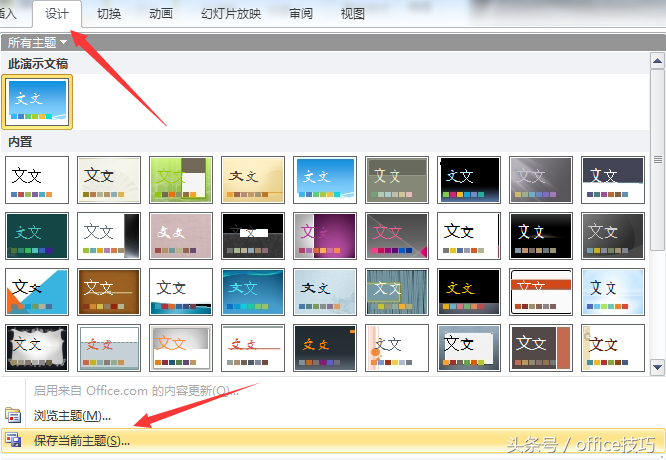The image size is (666, 460).
Task: Click 启用来自 Office.com 的内容更新 entry
Action: [136, 390]
